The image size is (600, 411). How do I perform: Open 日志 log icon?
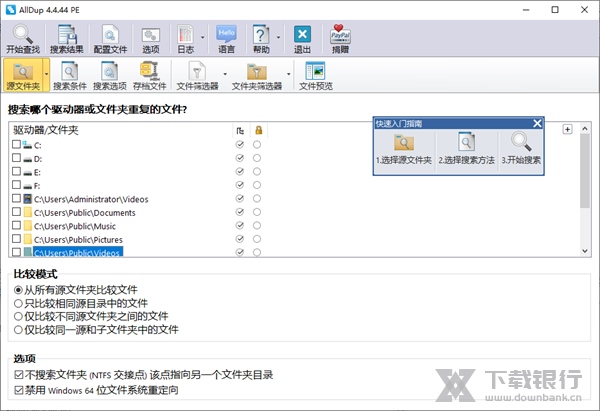coord(186,39)
